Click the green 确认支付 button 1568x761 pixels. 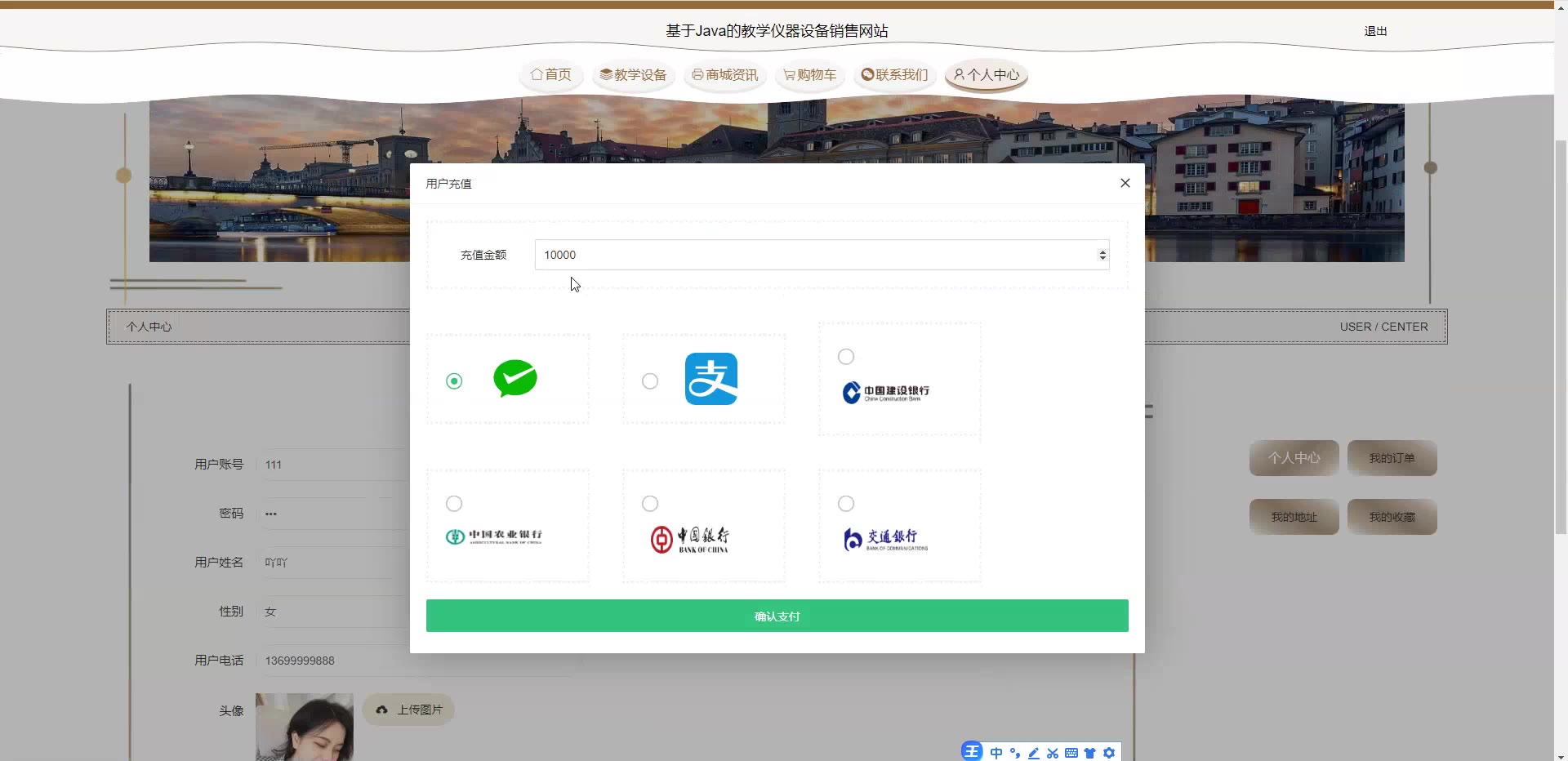coord(777,616)
